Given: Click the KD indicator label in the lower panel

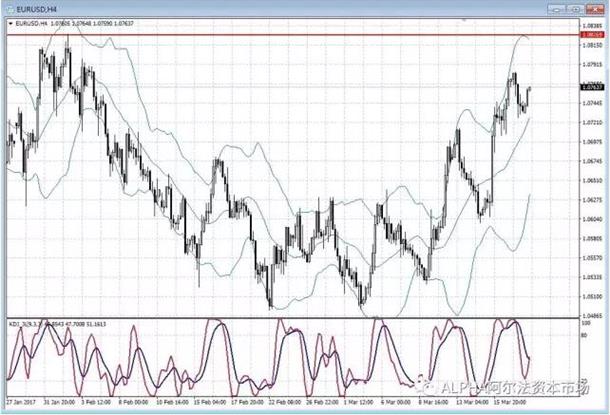Looking at the screenshot, I should click(57, 324).
